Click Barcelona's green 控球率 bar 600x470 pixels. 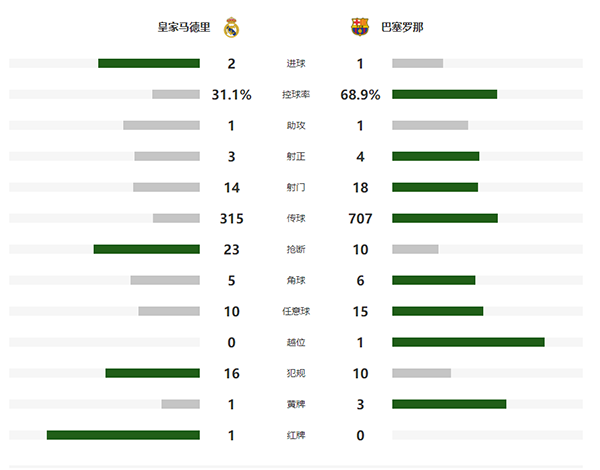(444, 95)
